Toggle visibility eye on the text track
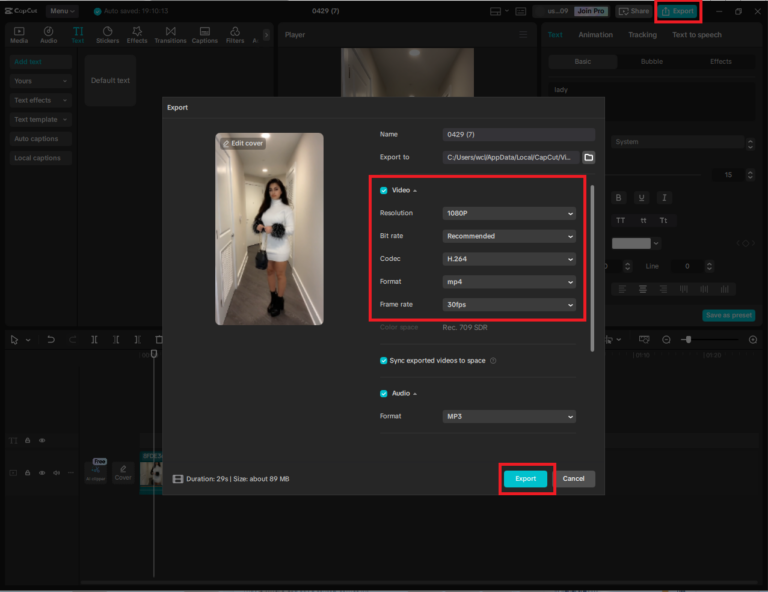Image resolution: width=768 pixels, height=592 pixels. click(42, 440)
